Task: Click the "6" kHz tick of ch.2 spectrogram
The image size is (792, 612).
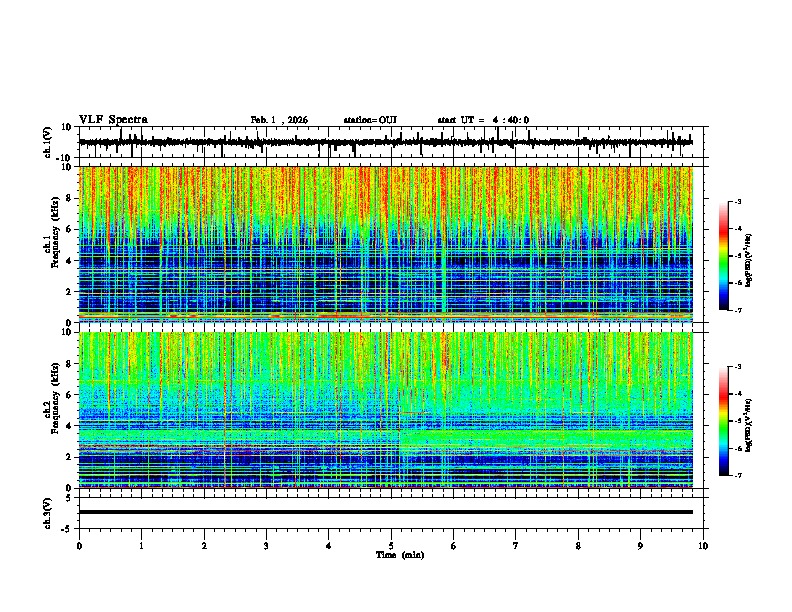Action: [x=70, y=395]
